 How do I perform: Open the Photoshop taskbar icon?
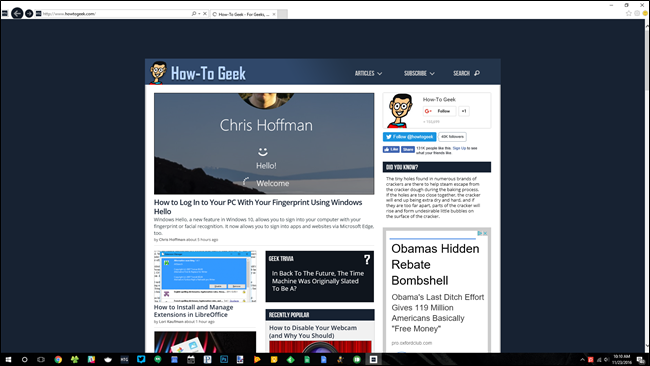[x=224, y=359]
